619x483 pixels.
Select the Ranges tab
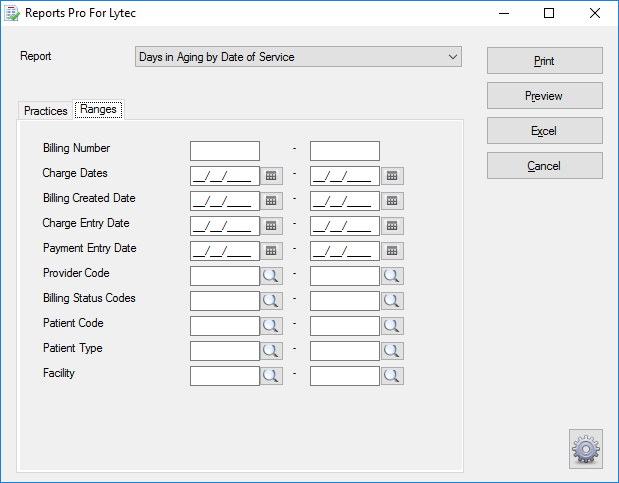pos(99,110)
